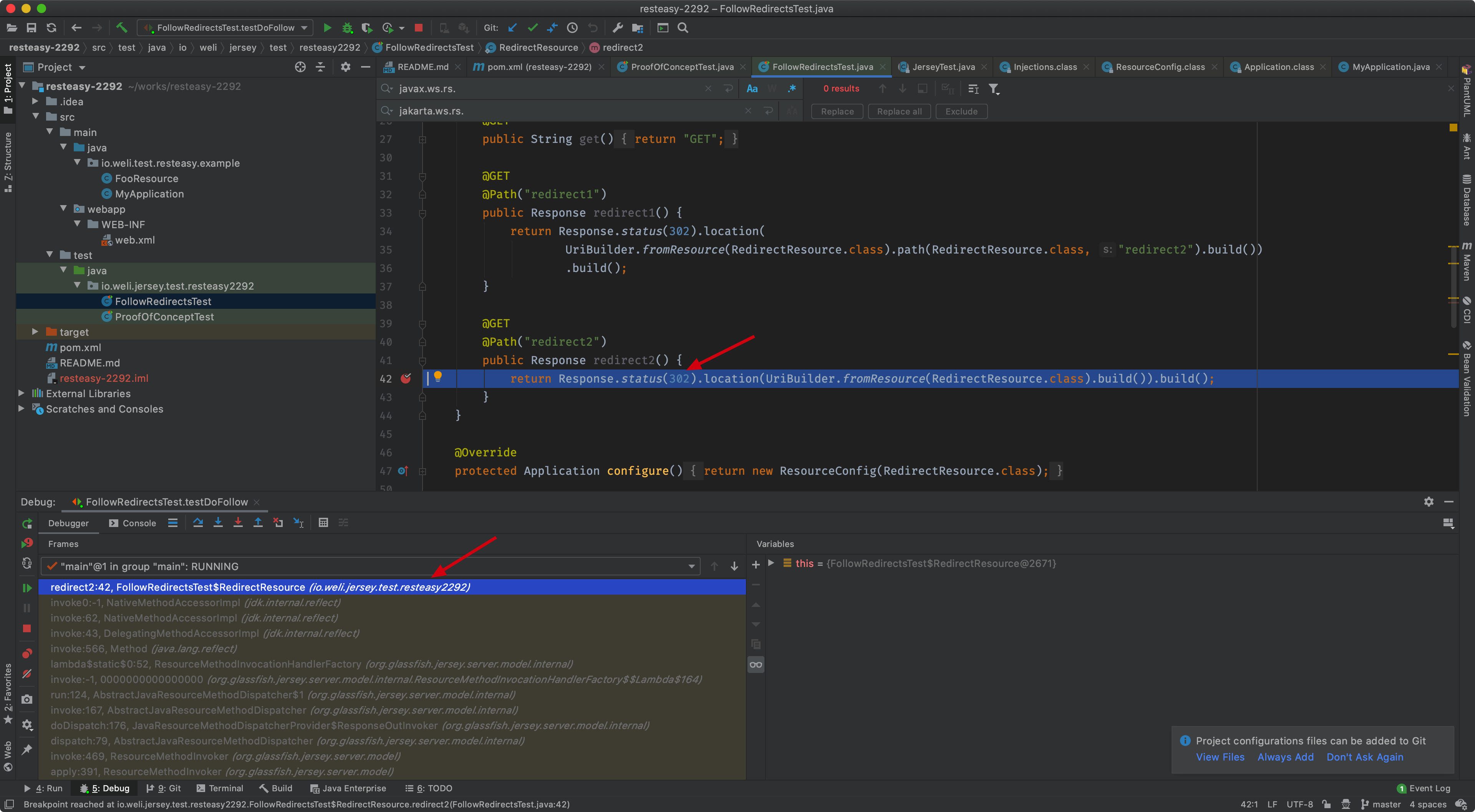Click the Step Into debugger icon
The image size is (1475, 812).
(x=218, y=522)
